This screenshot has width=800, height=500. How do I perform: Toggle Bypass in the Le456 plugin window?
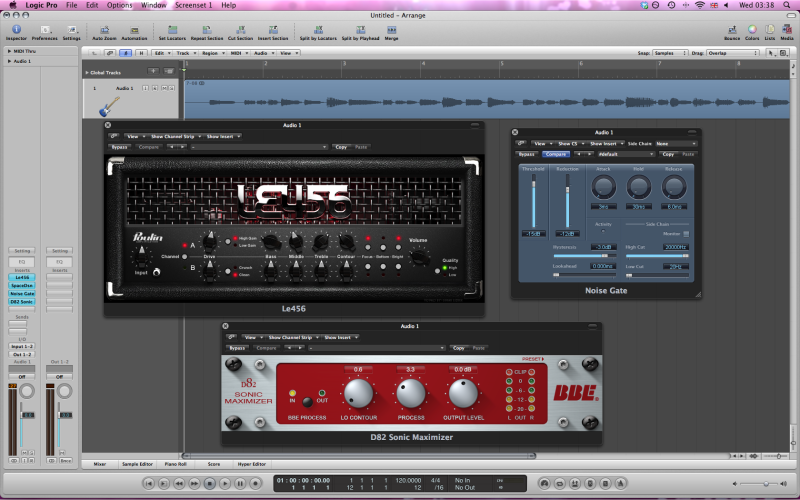pyautogui.click(x=119, y=147)
